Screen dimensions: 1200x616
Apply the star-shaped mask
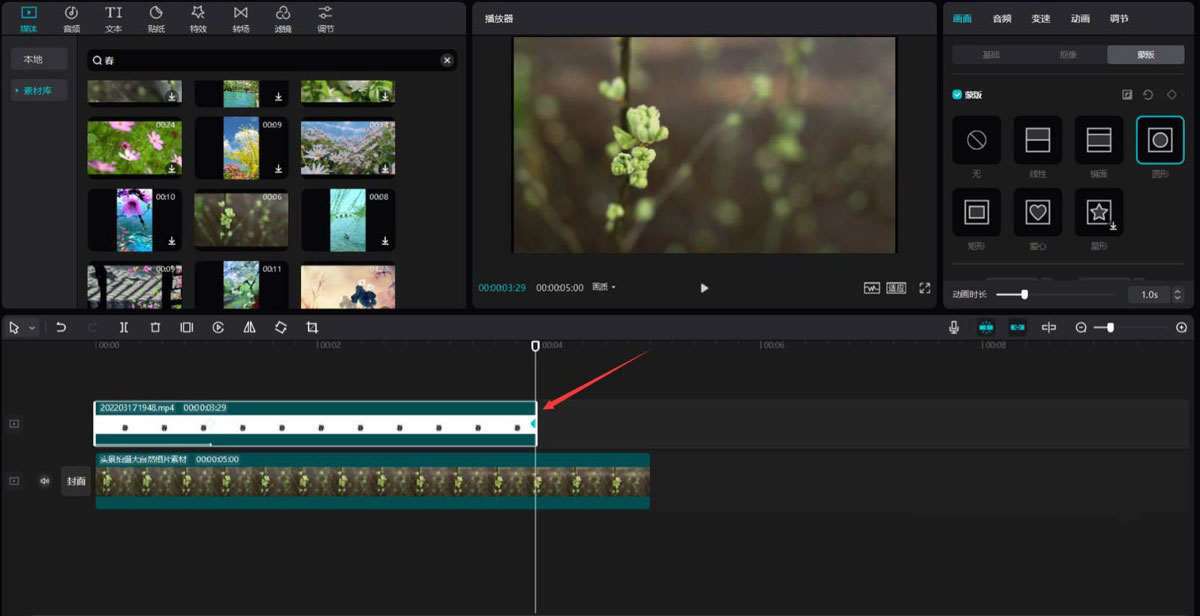1099,212
